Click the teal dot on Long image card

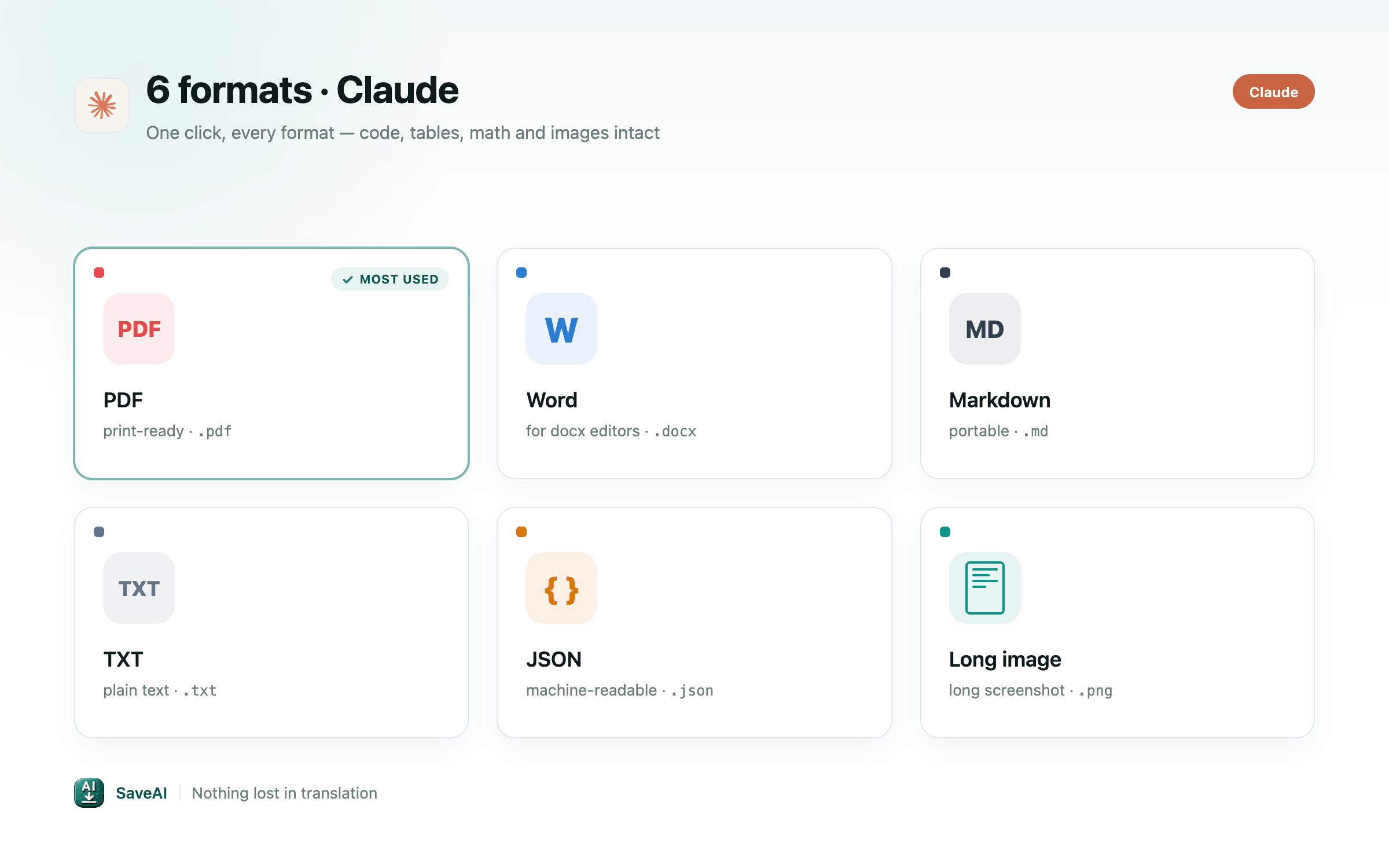coord(945,532)
